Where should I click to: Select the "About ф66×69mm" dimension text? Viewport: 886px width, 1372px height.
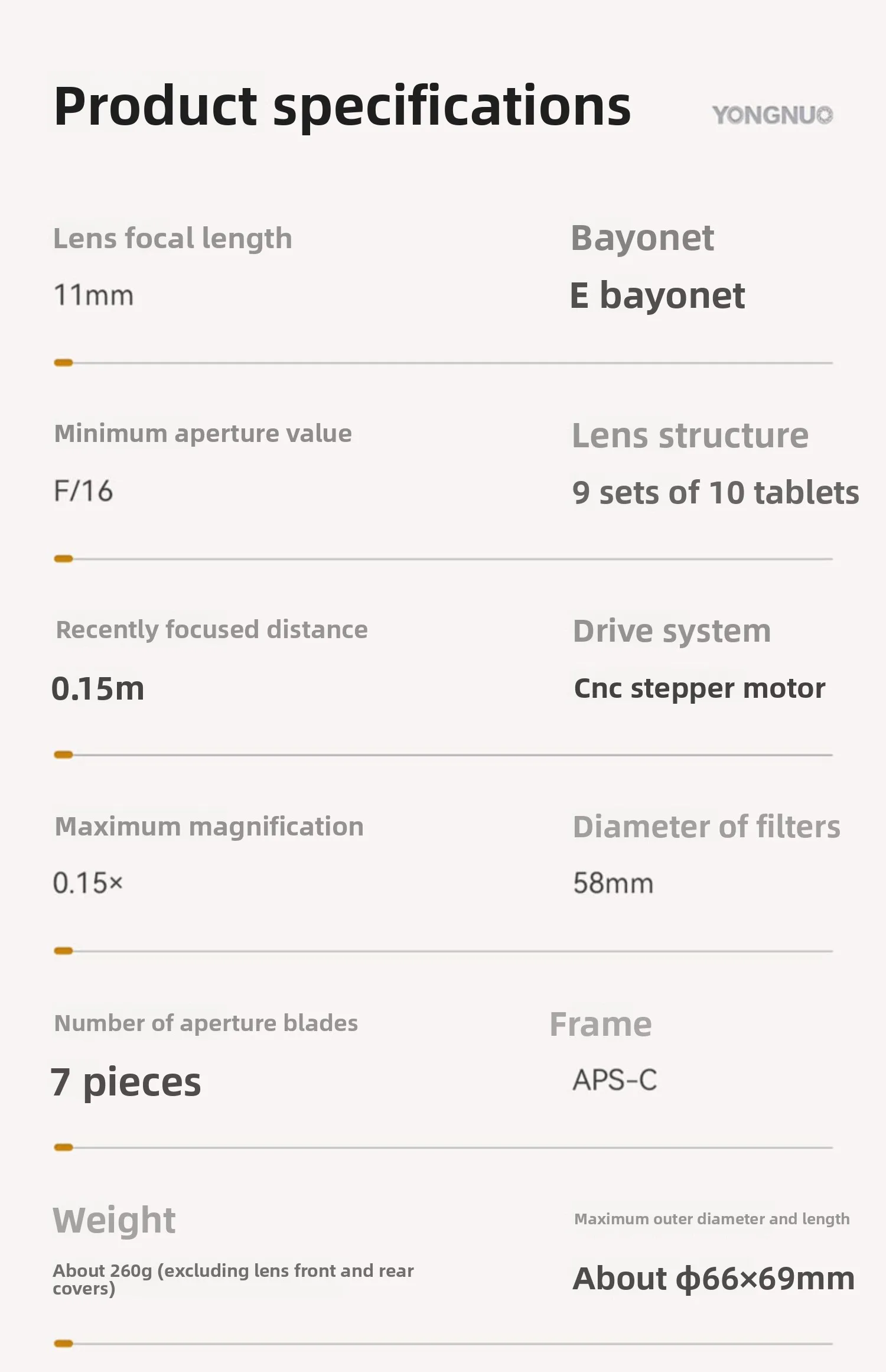[714, 1279]
